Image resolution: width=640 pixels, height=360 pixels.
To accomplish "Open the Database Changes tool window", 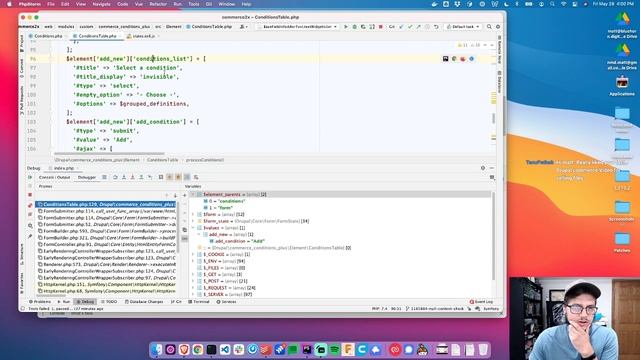I will point(144,302).
